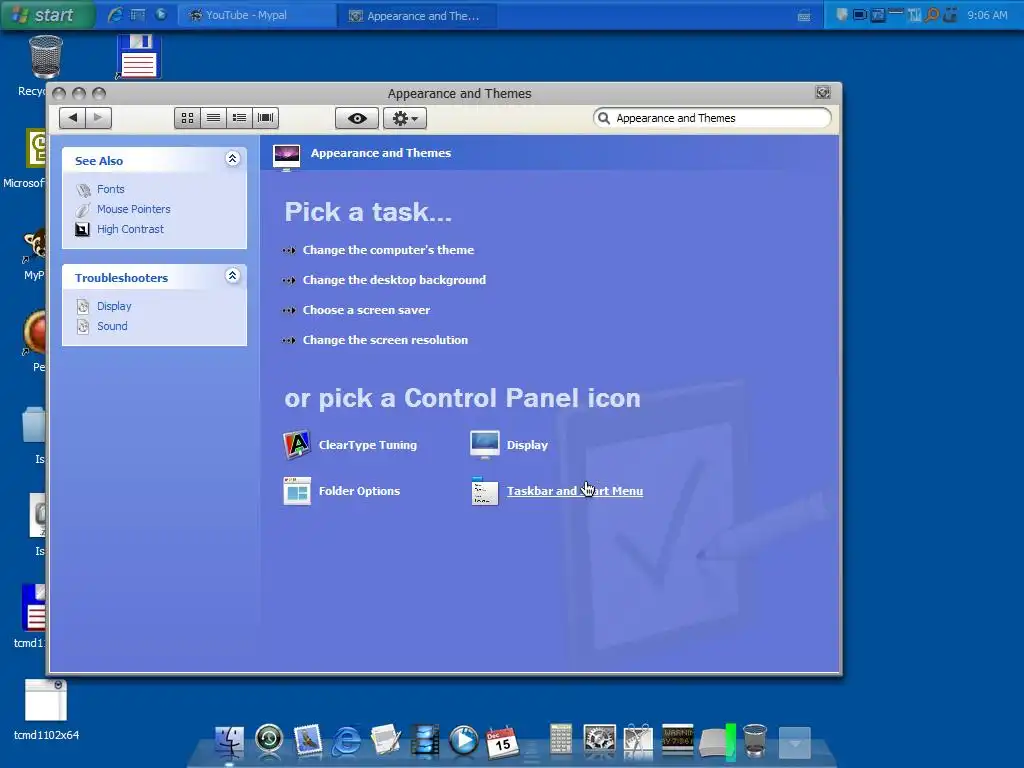
Task: Open the Folder Options icon
Action: (297, 491)
